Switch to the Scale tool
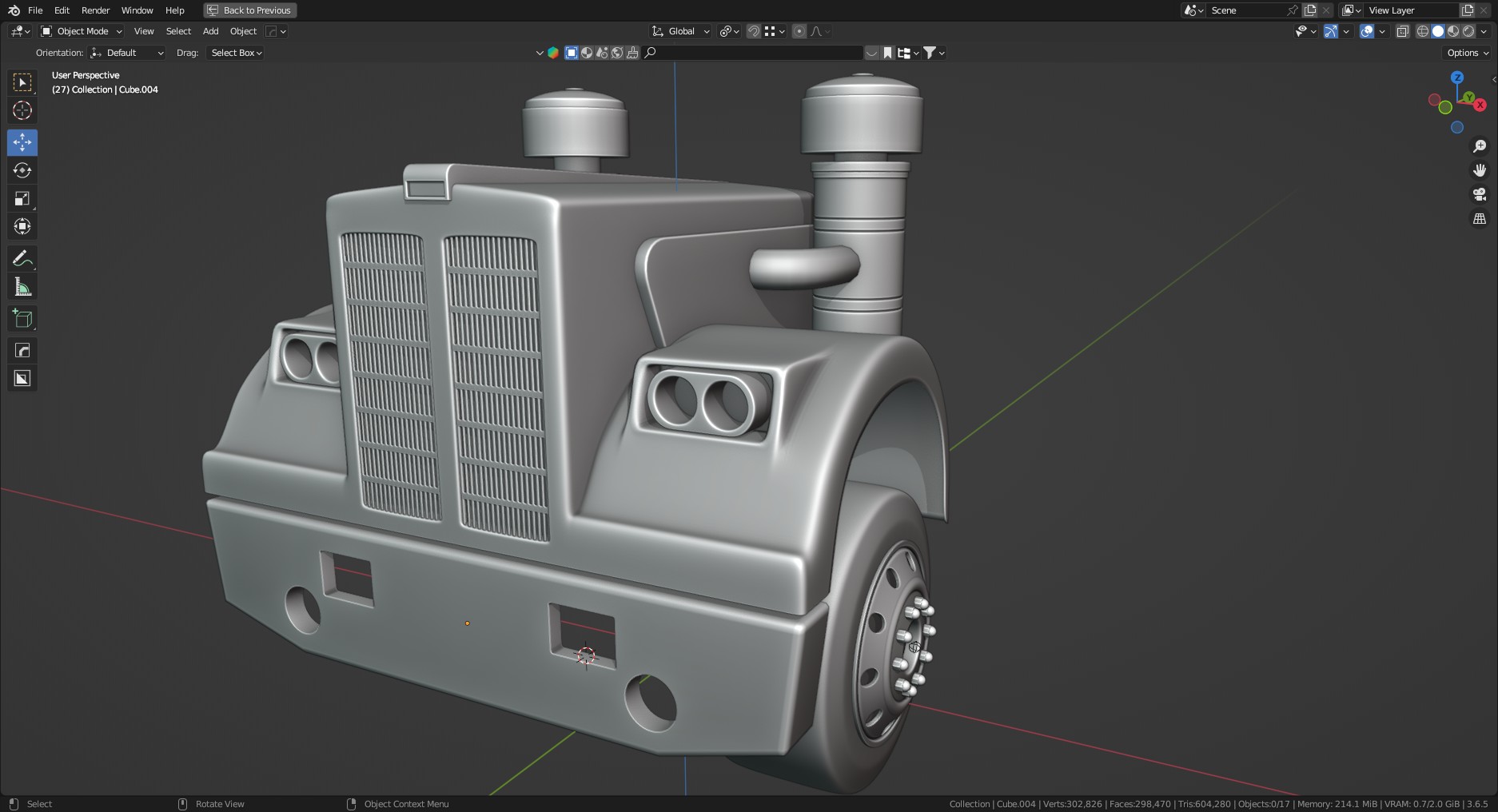Screen dimensions: 1498x812 point(22,198)
